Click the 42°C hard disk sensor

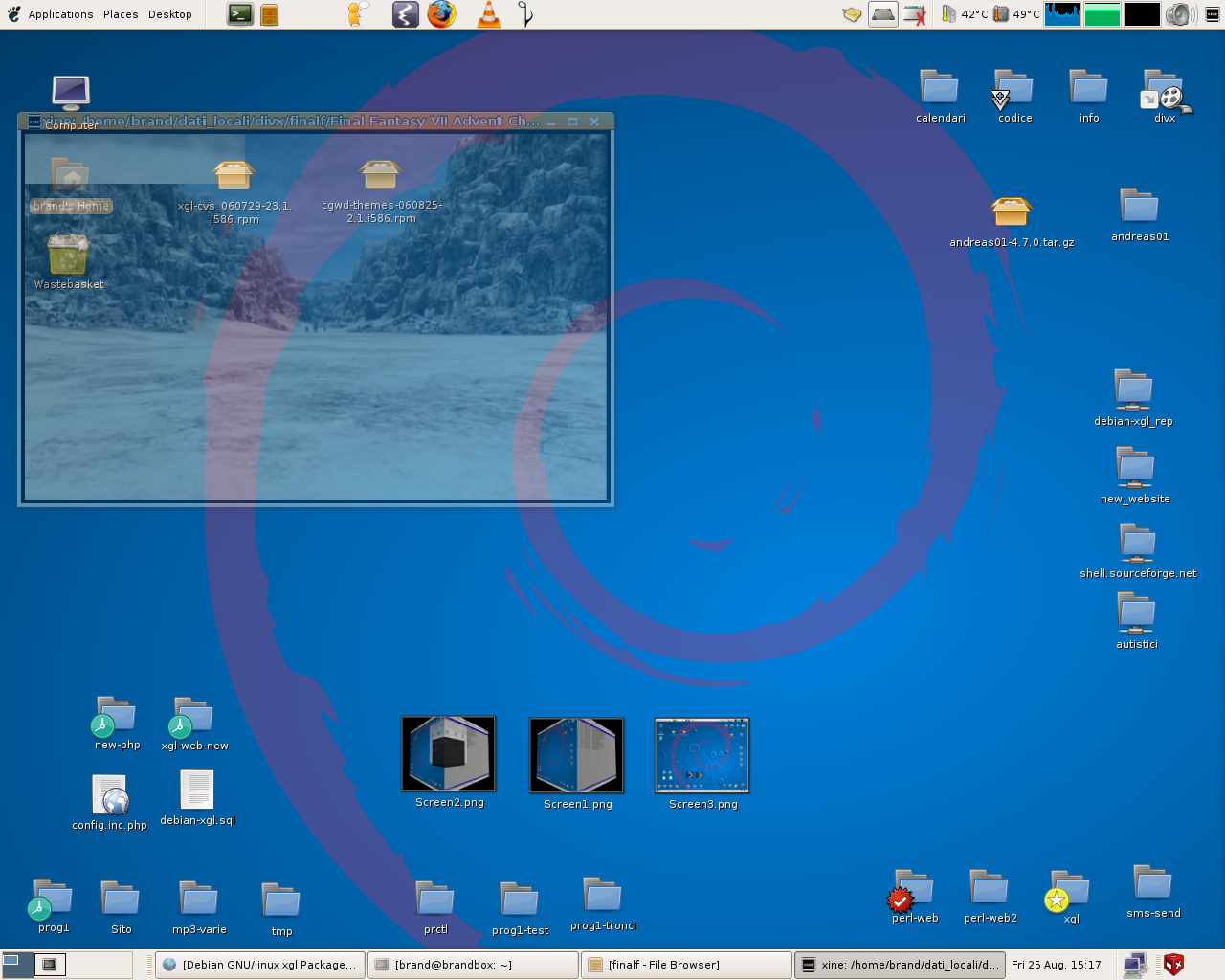coord(965,14)
